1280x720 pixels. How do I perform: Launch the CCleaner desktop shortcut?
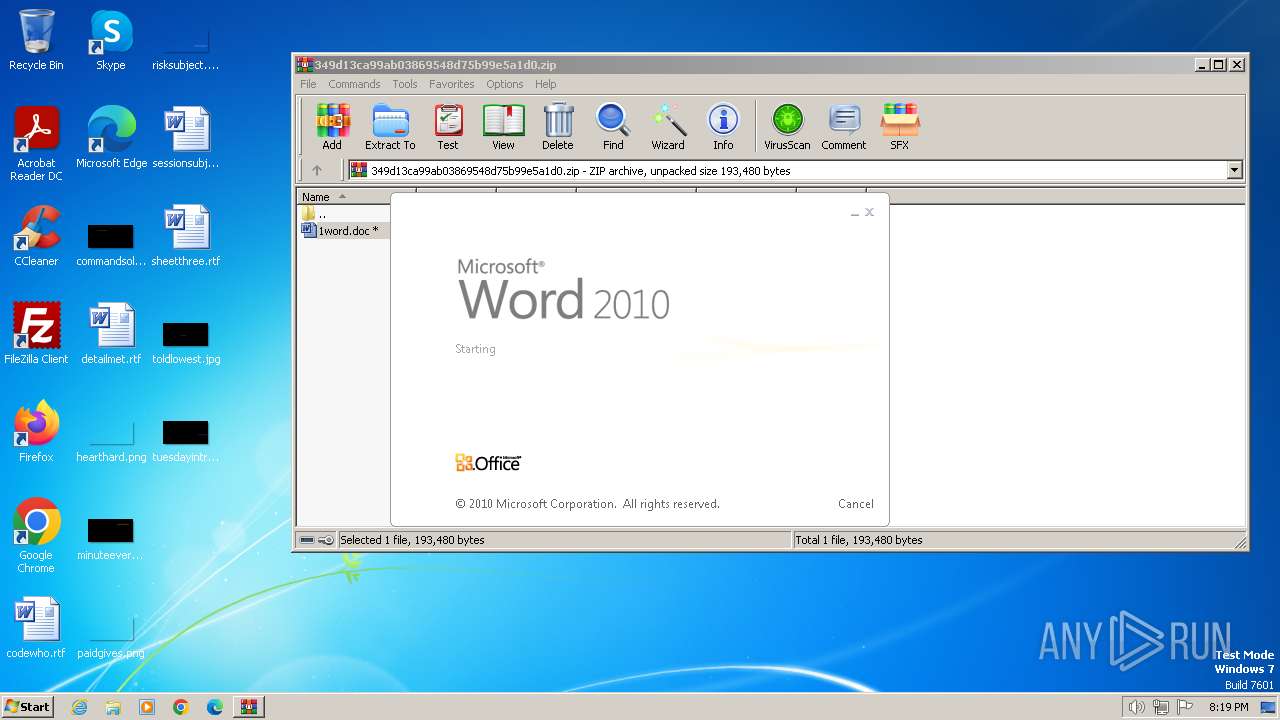(x=36, y=236)
